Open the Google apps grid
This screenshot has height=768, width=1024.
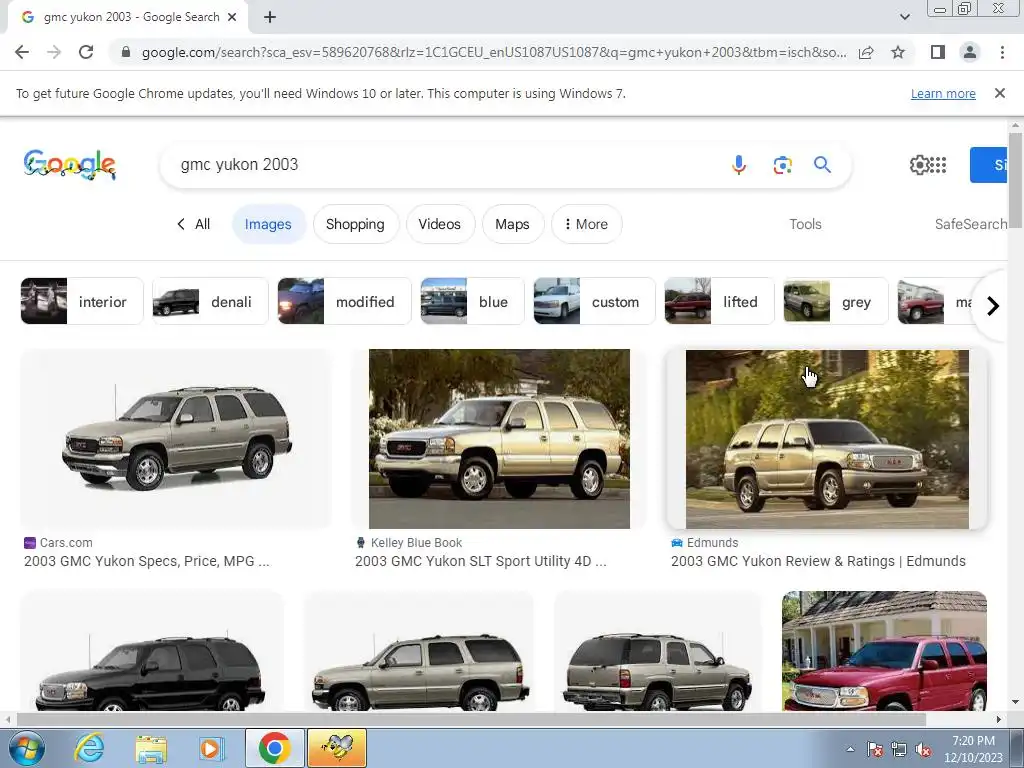938,165
